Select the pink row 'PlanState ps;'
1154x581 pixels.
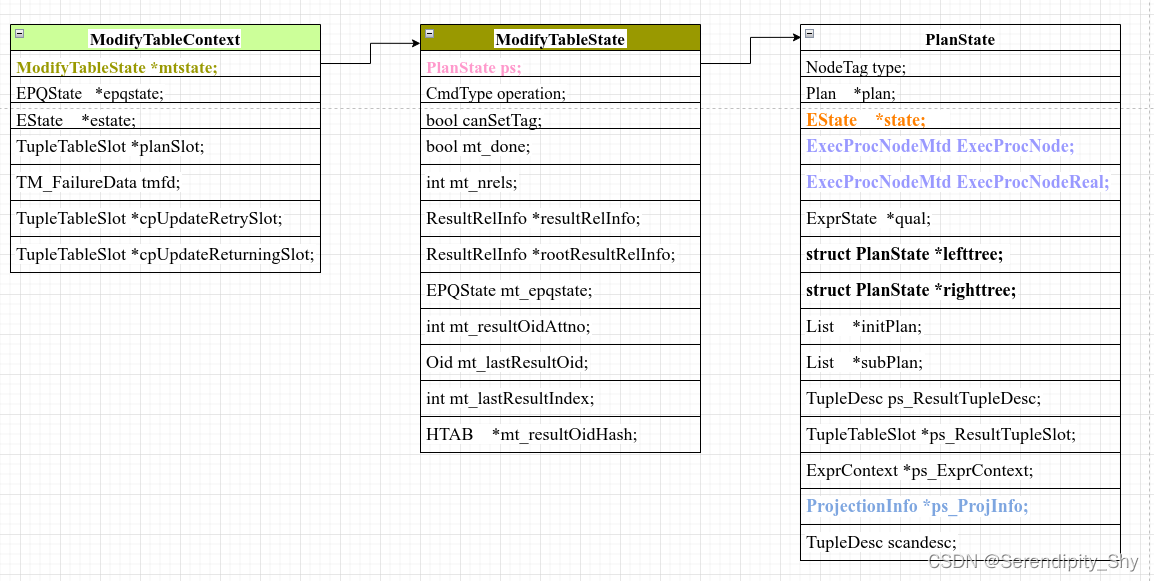pos(560,64)
